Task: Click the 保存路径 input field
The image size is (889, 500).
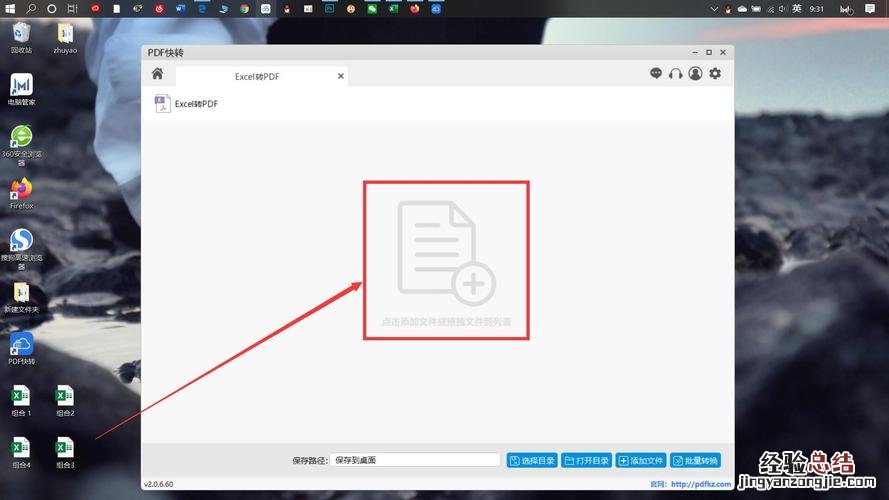Action: point(415,460)
